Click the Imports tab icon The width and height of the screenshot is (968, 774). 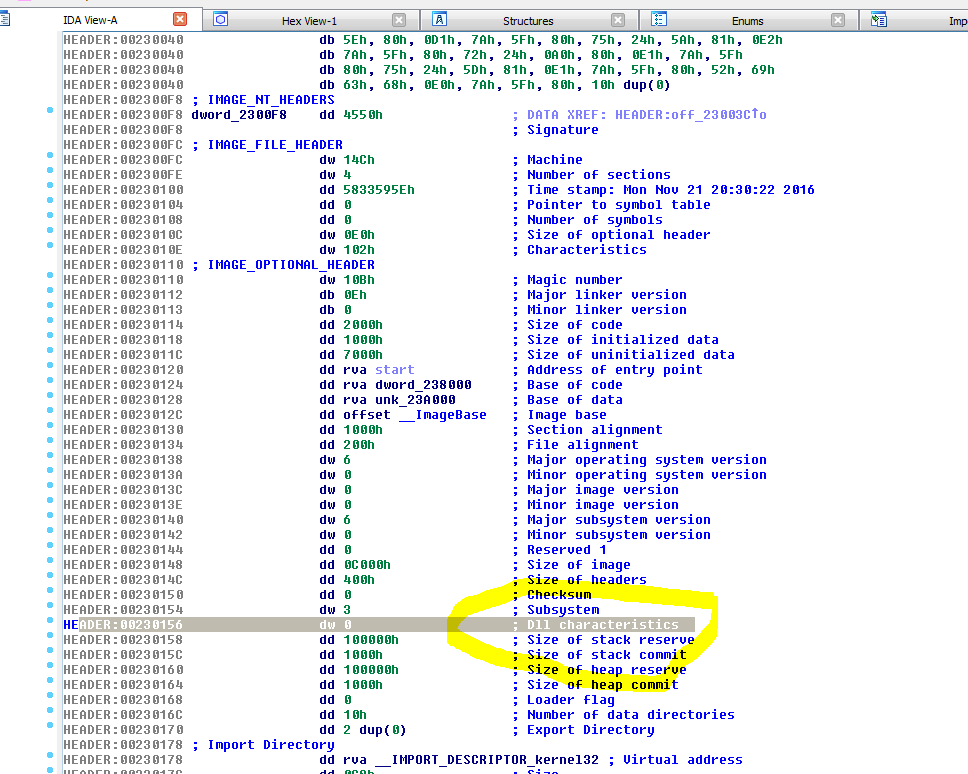(879, 20)
